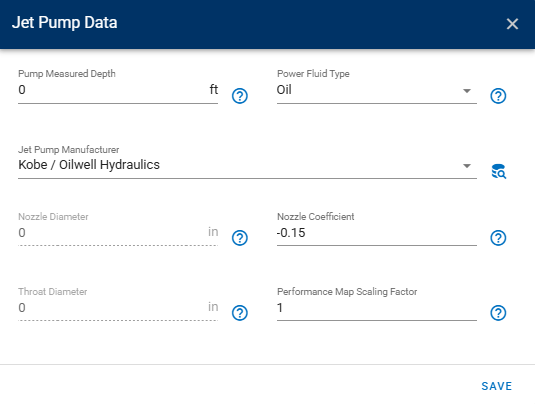Viewport: 535px width, 404px height.
Task: Click the Nozzle Coefficient help icon
Action: click(x=498, y=238)
